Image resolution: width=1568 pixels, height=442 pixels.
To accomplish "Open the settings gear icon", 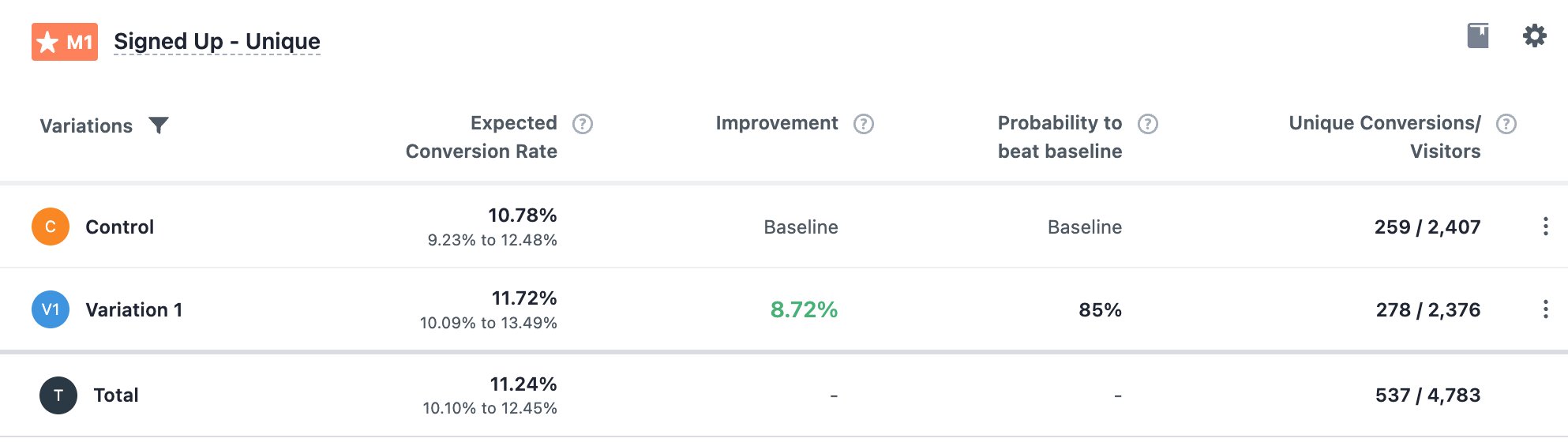I will point(1534,36).
